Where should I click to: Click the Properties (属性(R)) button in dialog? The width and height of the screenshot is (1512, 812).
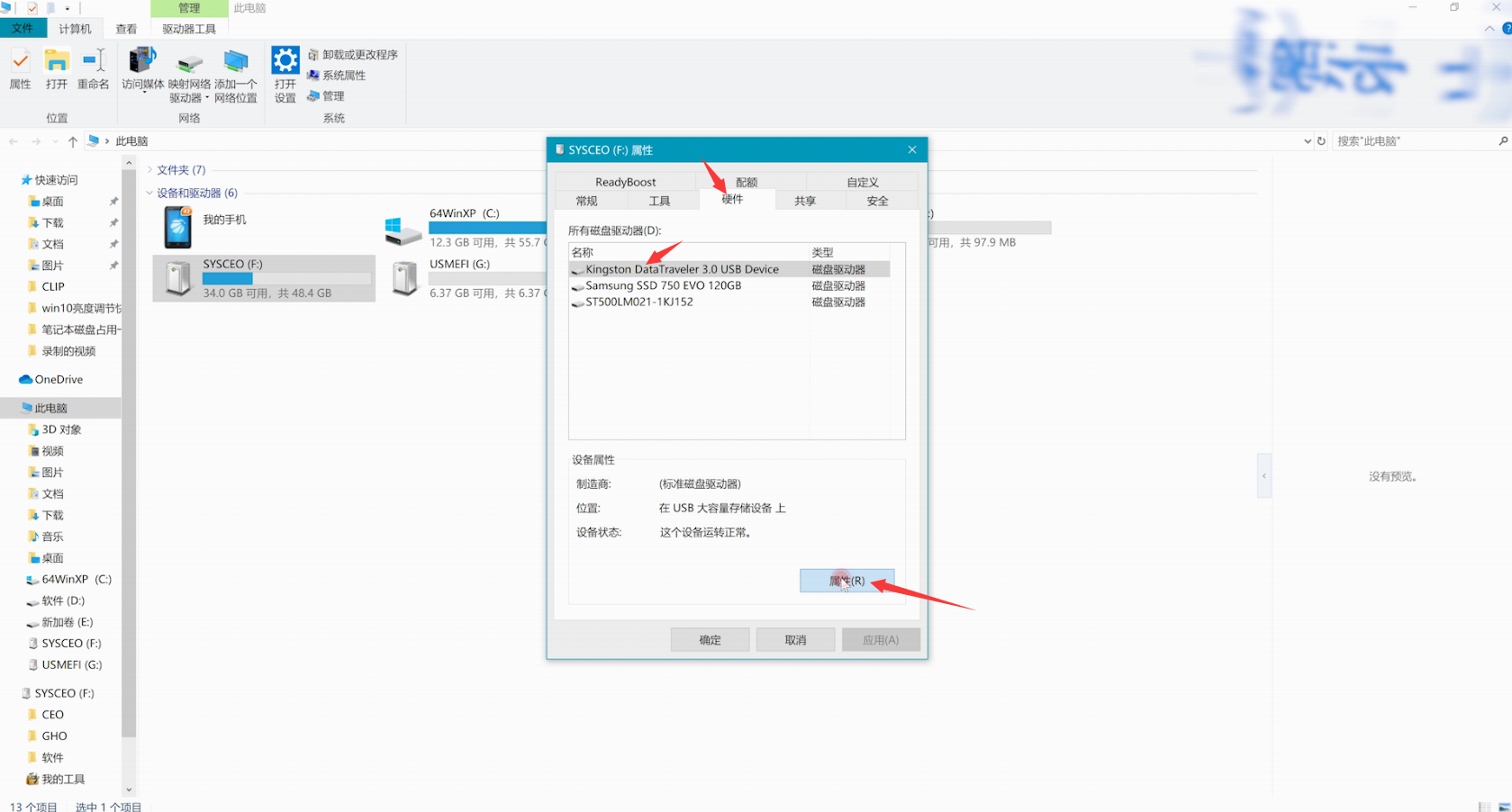click(847, 581)
